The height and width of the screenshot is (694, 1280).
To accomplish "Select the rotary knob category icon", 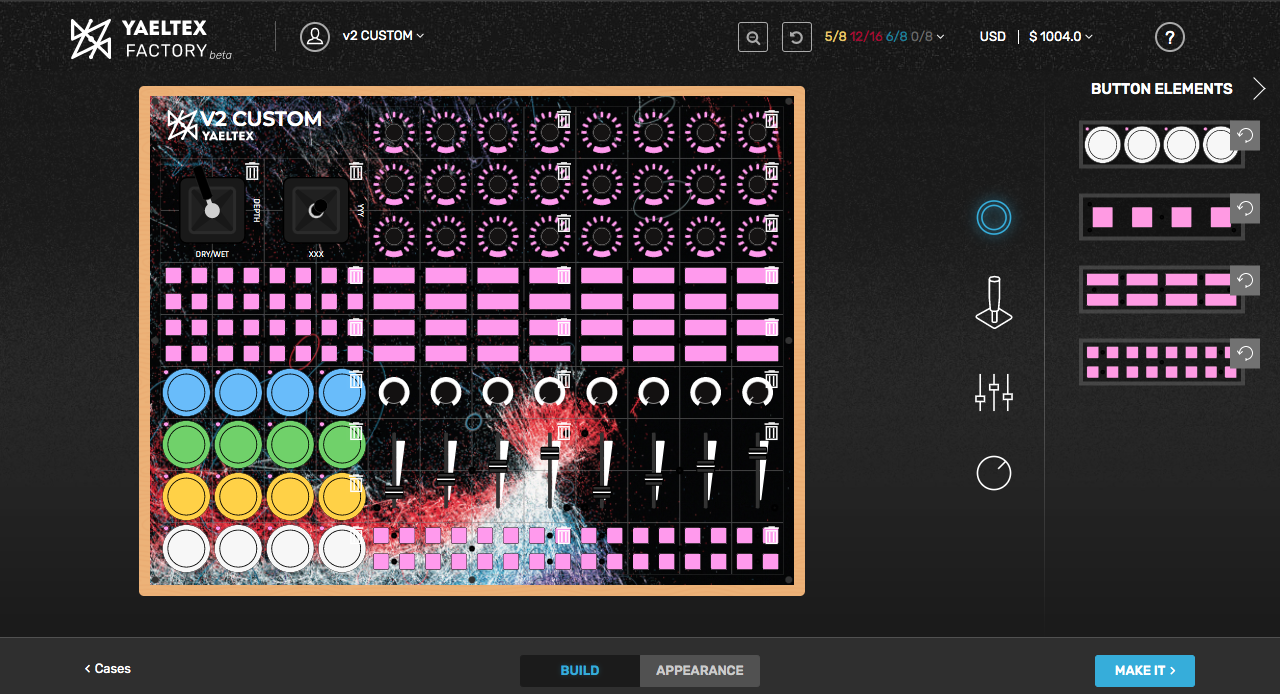I will pyautogui.click(x=994, y=473).
